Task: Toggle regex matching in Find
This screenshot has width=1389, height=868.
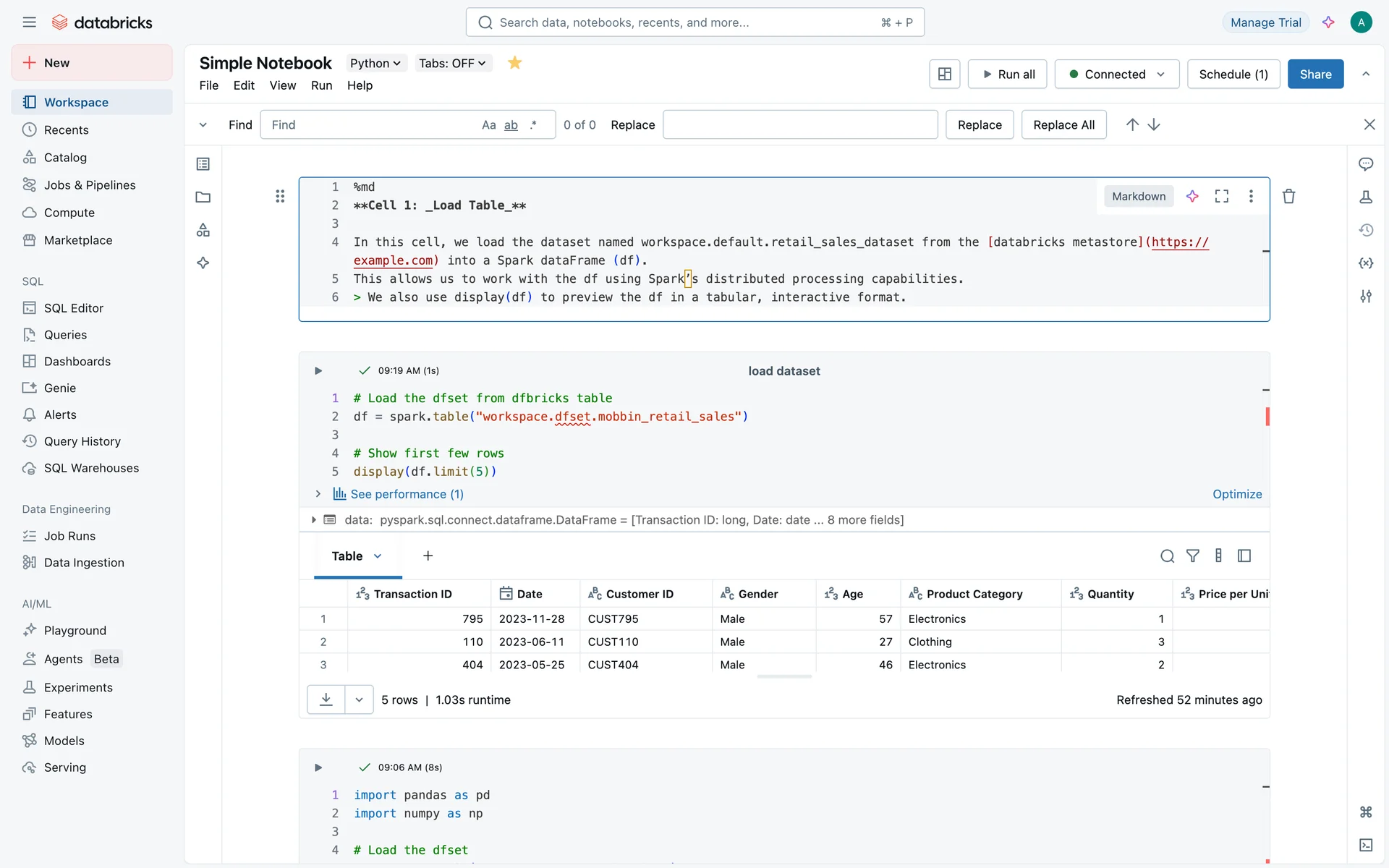Action: point(533,125)
